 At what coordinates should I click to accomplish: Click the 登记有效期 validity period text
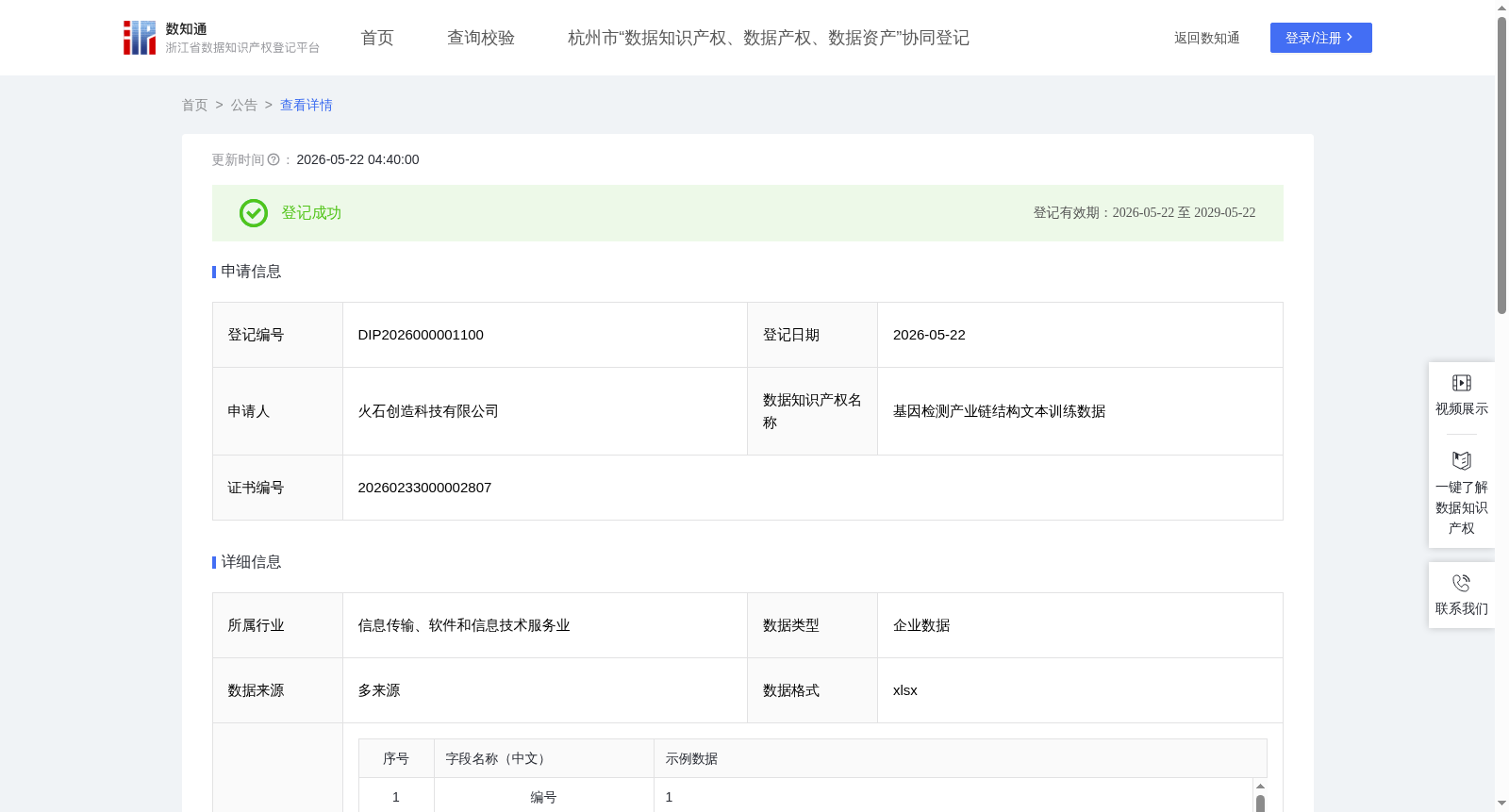click(1144, 213)
